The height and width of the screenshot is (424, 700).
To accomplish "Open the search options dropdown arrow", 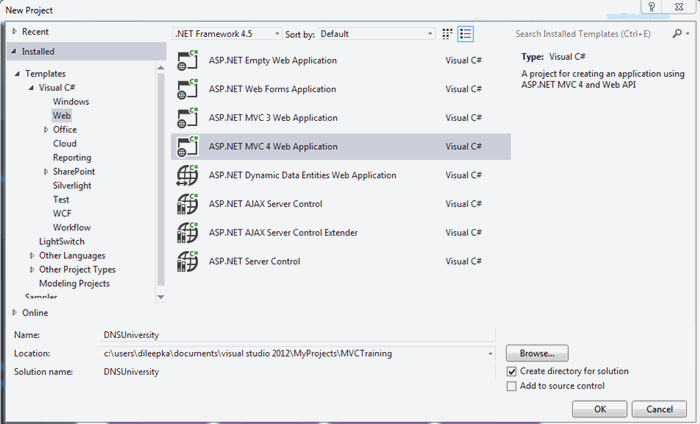I will point(688,34).
